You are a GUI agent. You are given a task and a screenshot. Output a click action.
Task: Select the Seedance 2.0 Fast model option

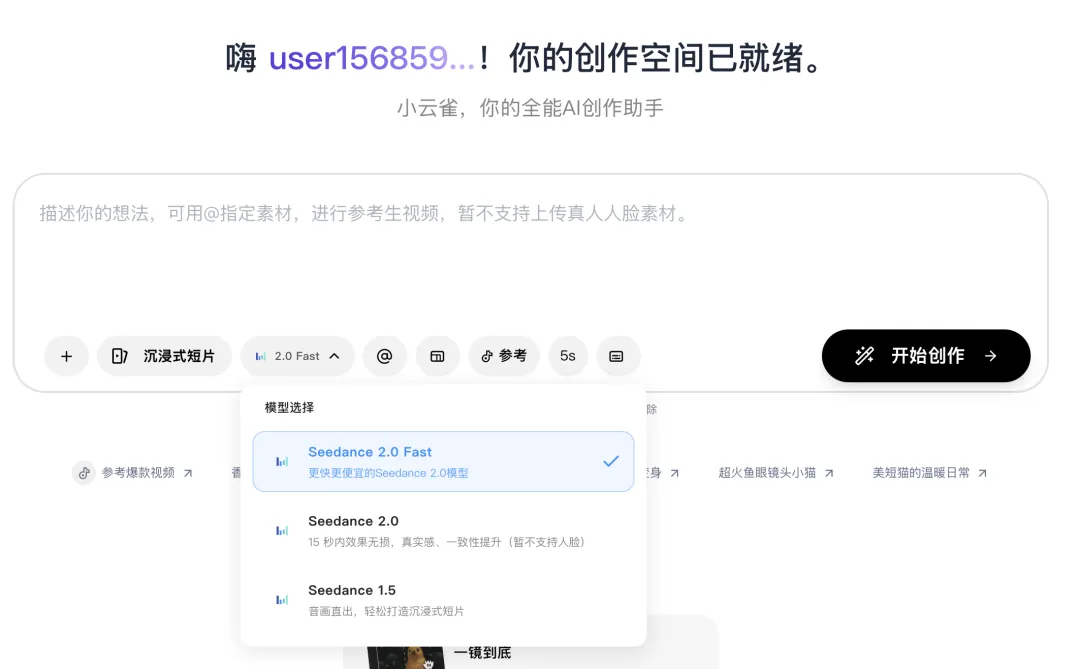(443, 462)
